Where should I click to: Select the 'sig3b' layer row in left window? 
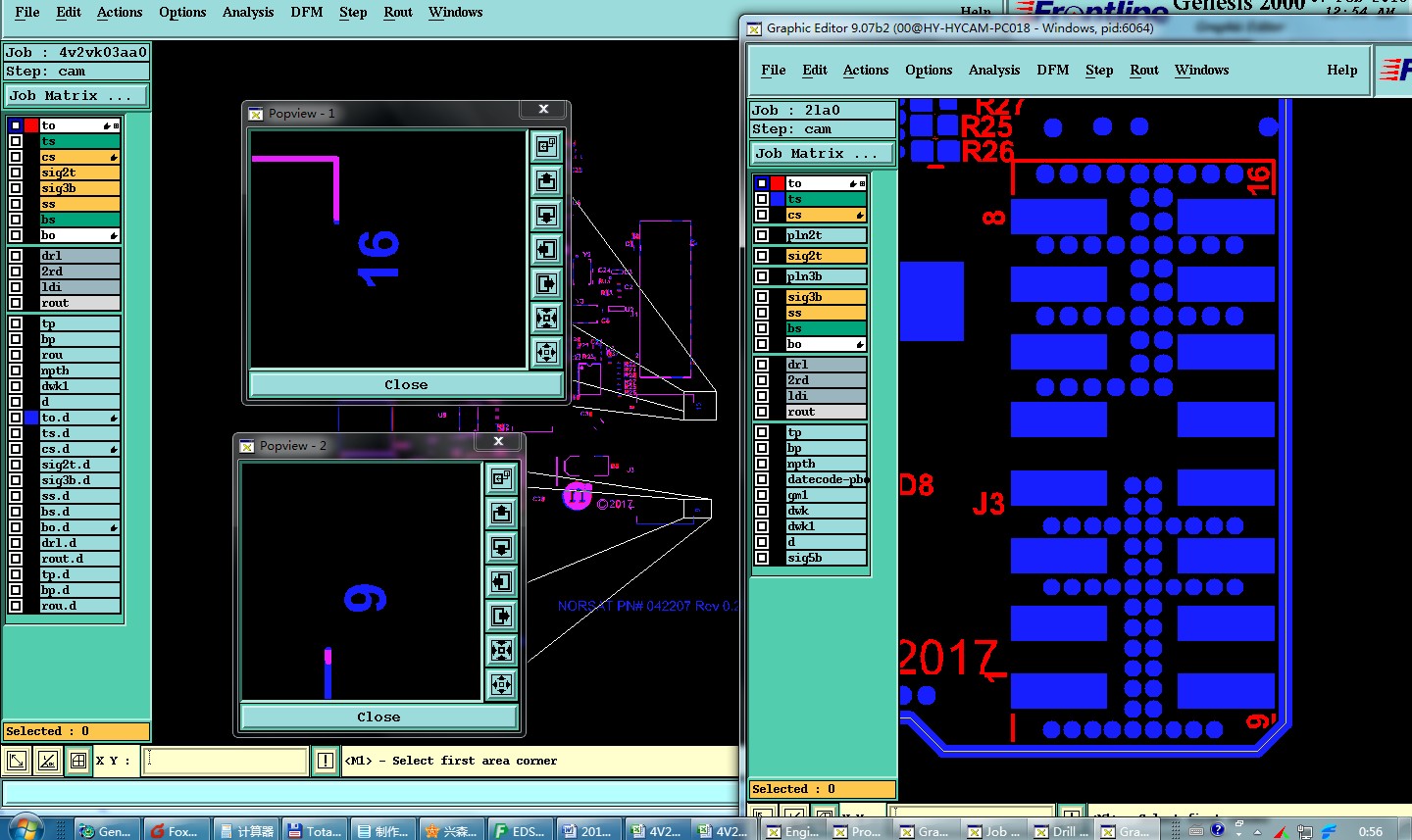pyautogui.click(x=79, y=188)
